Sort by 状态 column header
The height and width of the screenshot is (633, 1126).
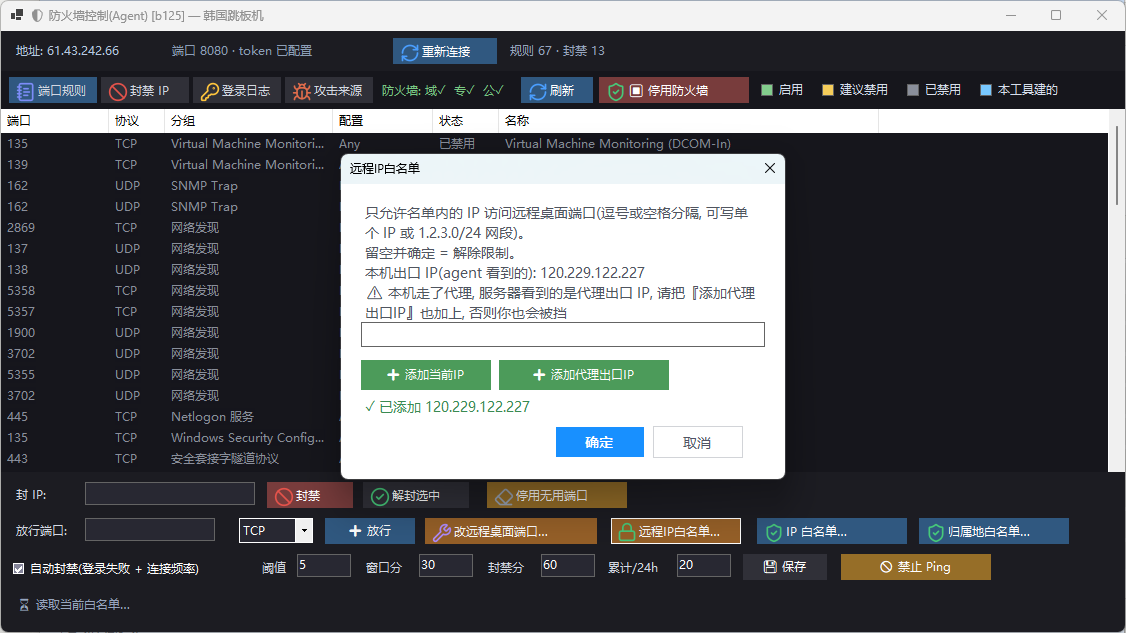466,121
